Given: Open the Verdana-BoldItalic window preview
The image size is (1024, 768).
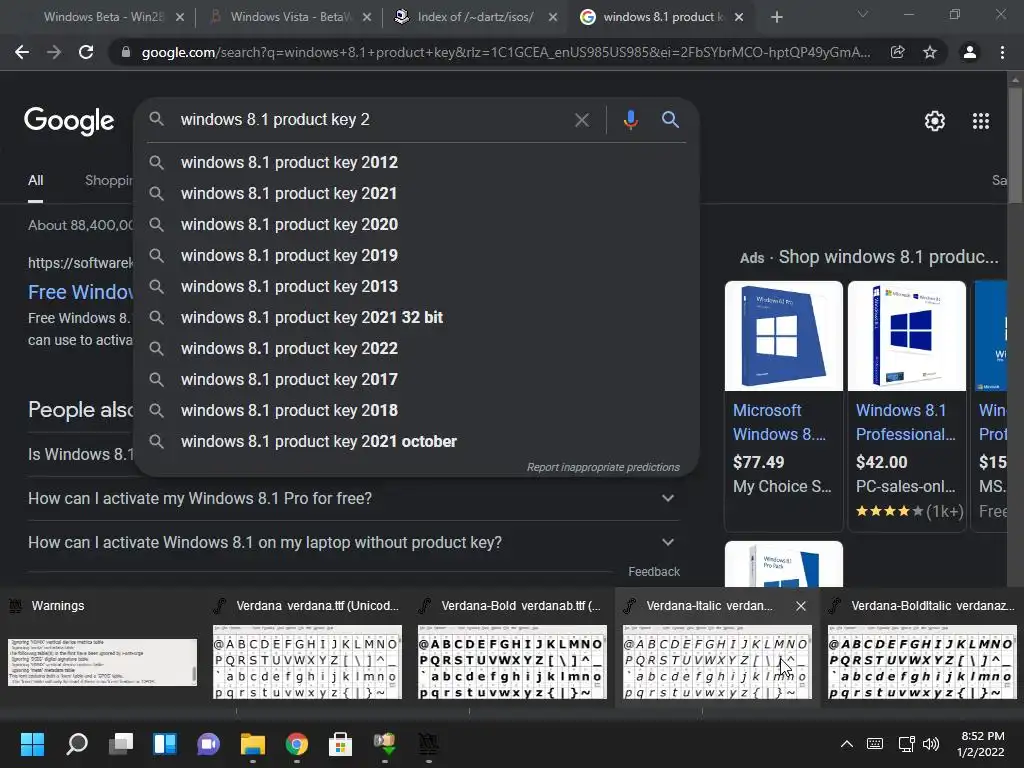Looking at the screenshot, I should tap(922, 647).
